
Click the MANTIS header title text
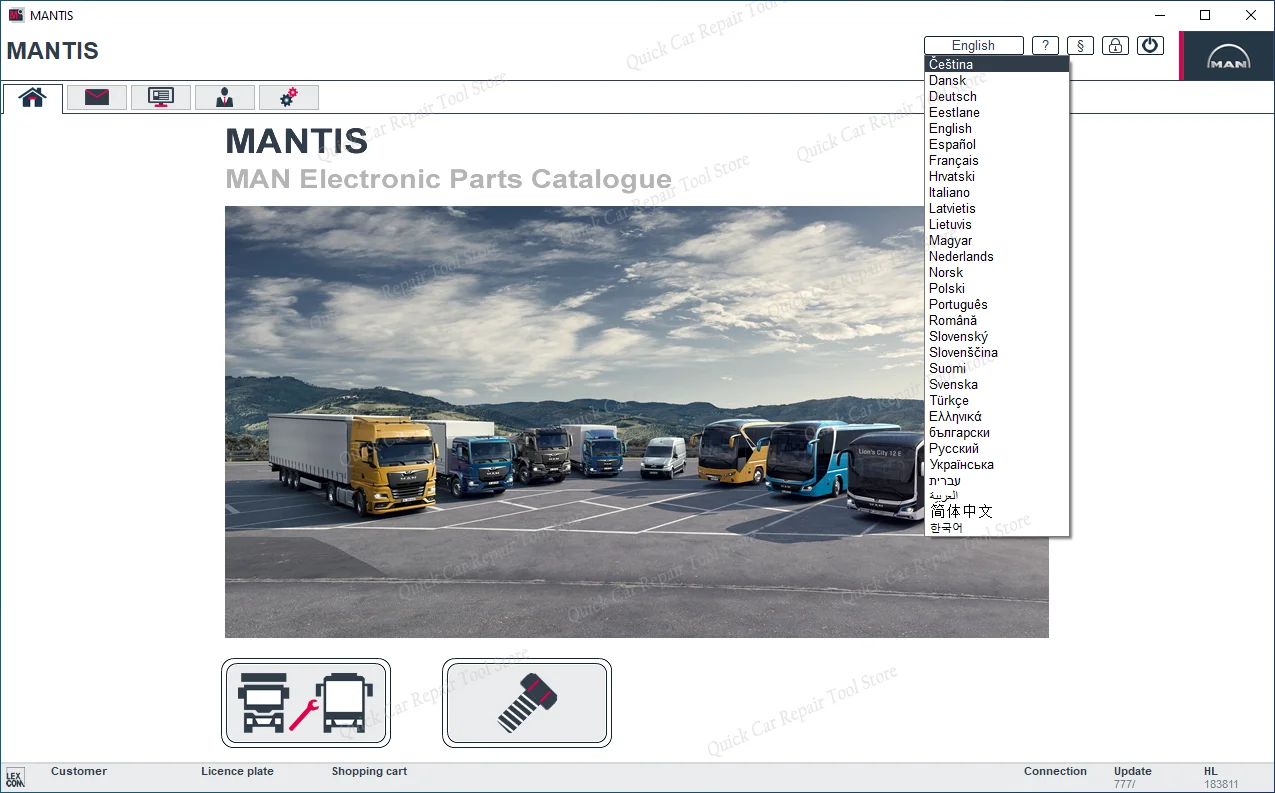coord(53,51)
